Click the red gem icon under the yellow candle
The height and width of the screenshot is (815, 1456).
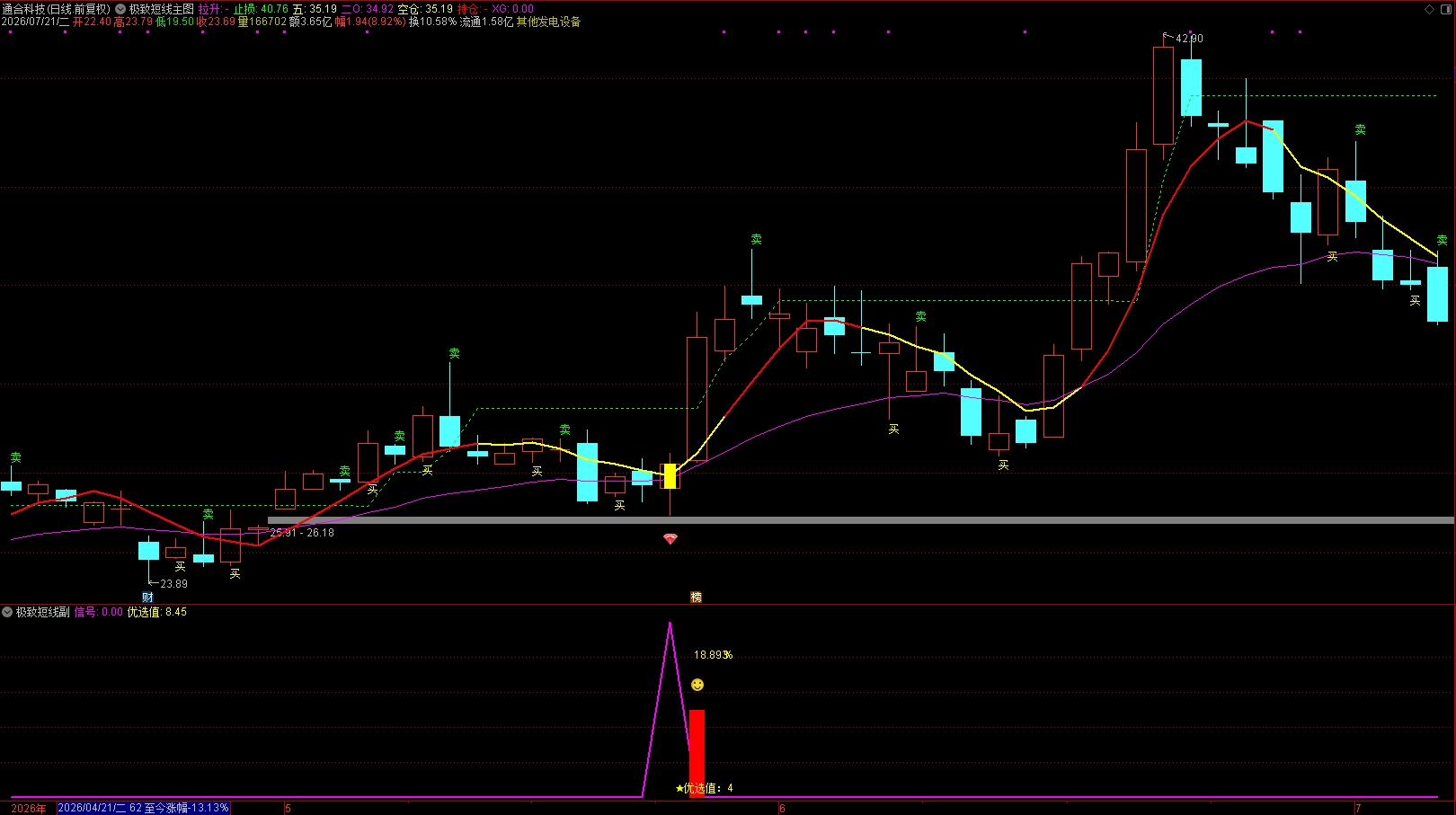click(670, 538)
